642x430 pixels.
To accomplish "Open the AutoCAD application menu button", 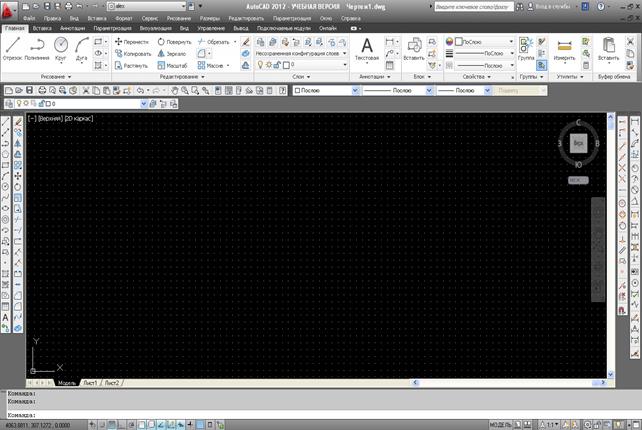I will tap(8, 11).
